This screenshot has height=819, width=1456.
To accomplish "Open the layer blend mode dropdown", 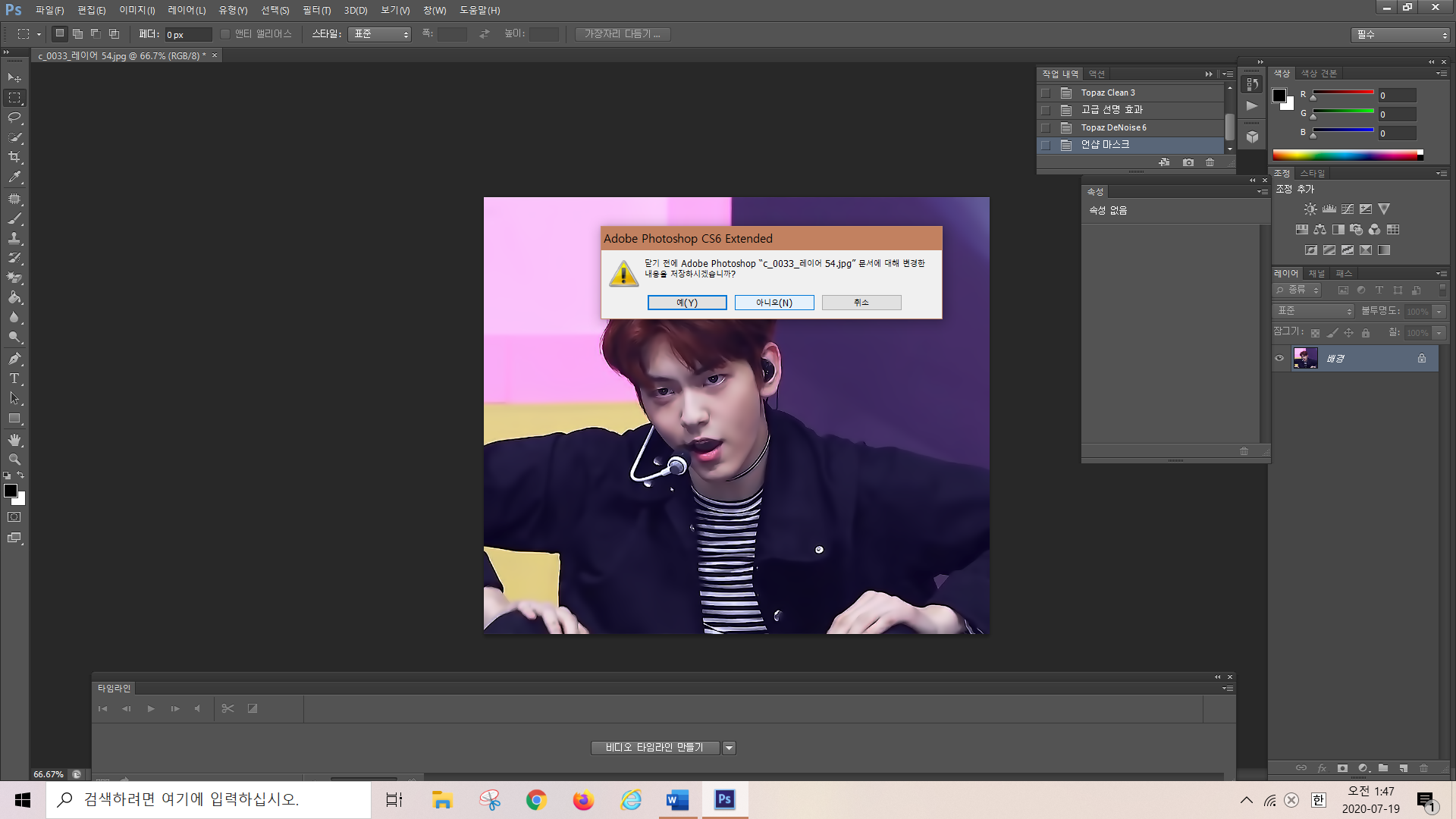I will click(1314, 311).
